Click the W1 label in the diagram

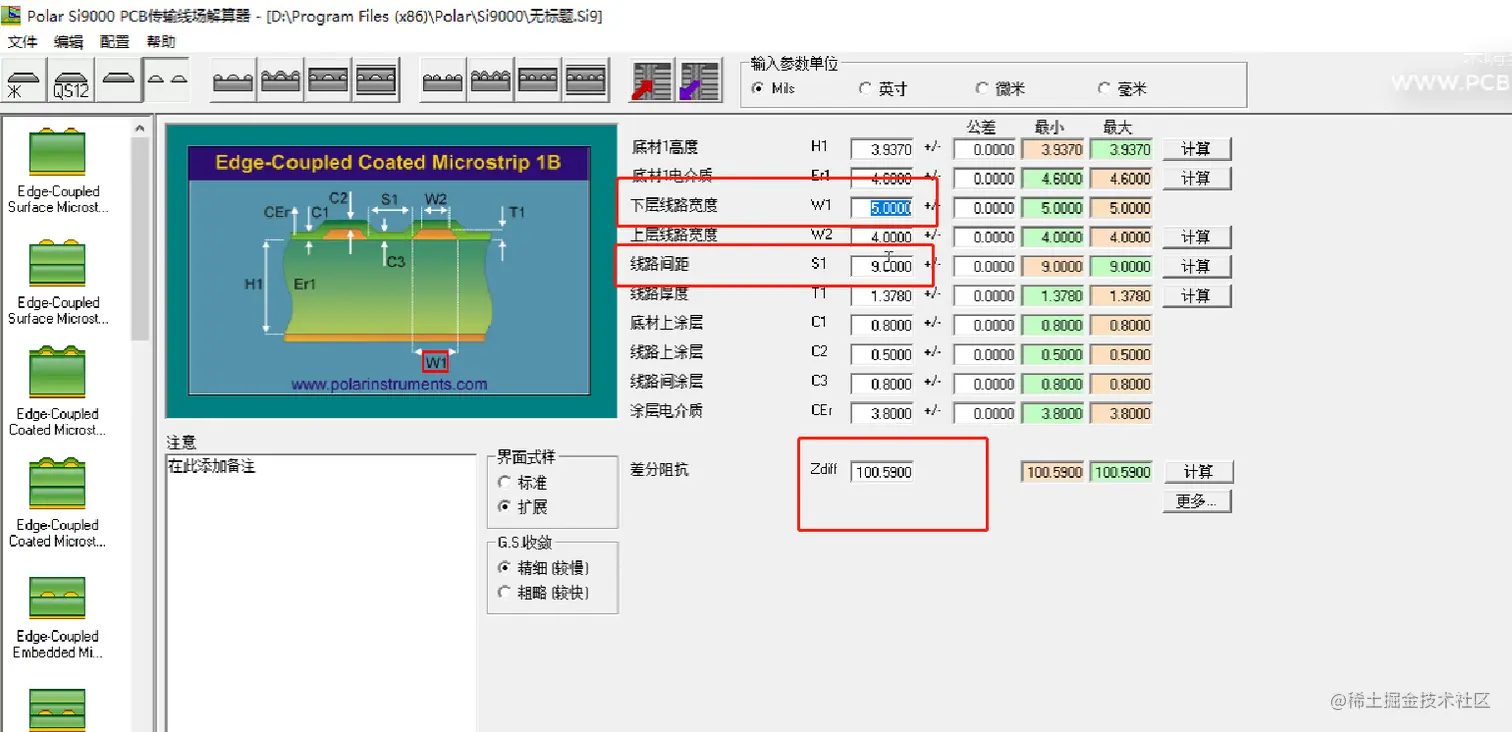[x=436, y=362]
